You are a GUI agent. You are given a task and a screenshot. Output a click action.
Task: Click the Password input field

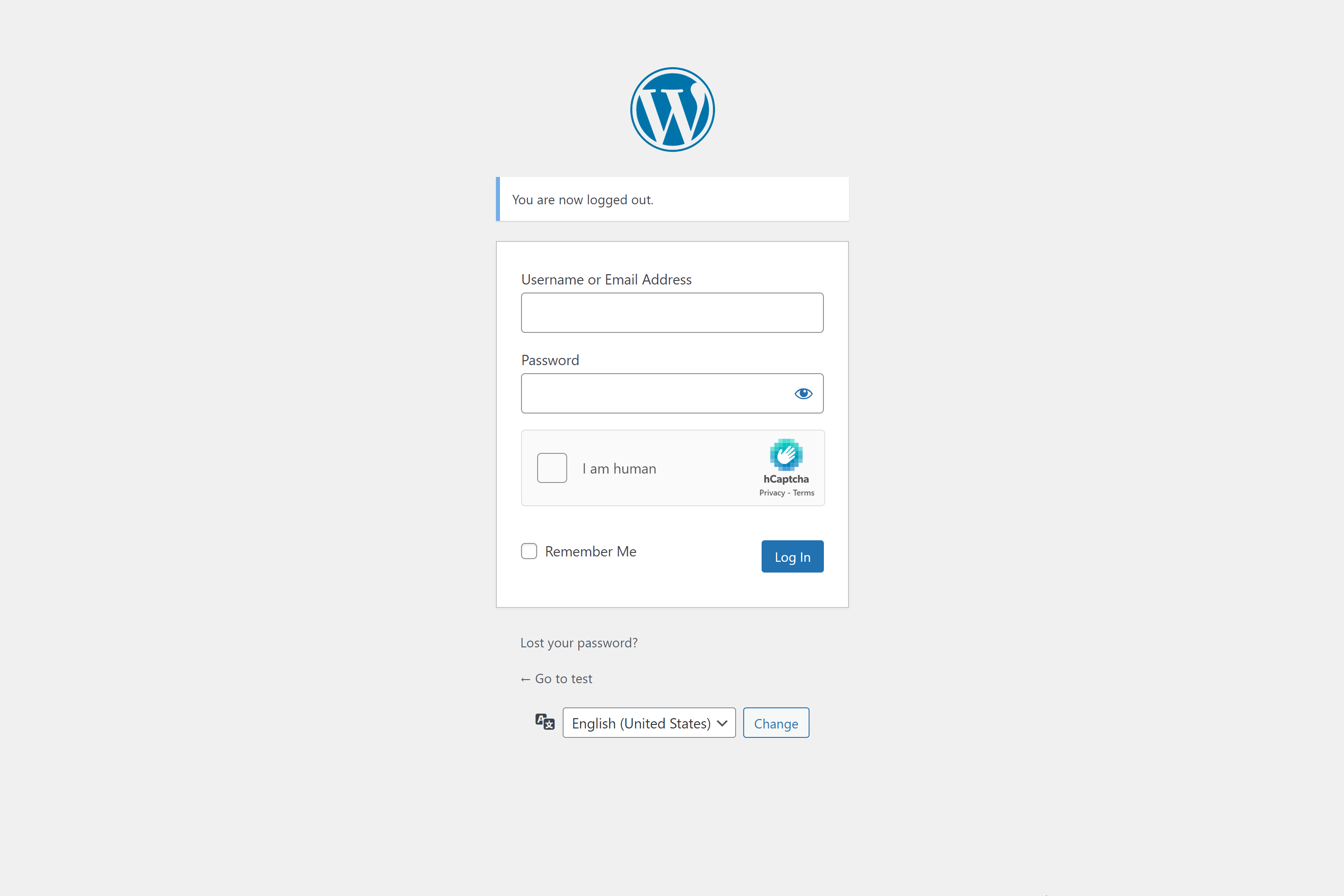(x=672, y=393)
